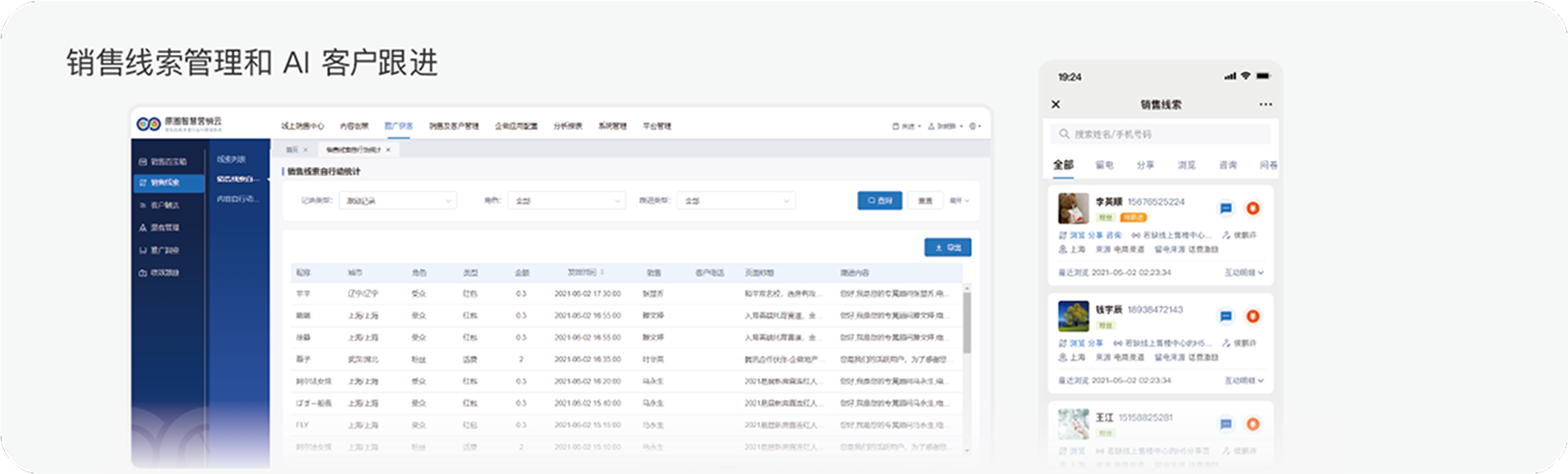Select 销售线索 in the left sidebar
Image resolution: width=1568 pixels, height=474 pixels.
(167, 183)
